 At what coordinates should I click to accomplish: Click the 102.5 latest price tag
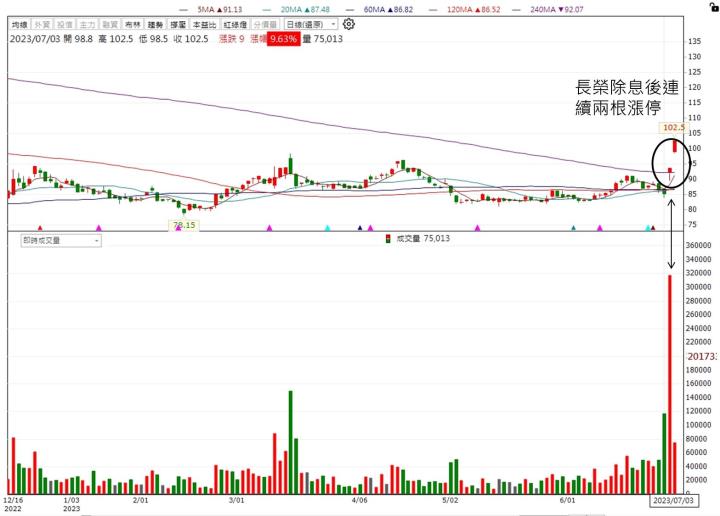pos(672,128)
